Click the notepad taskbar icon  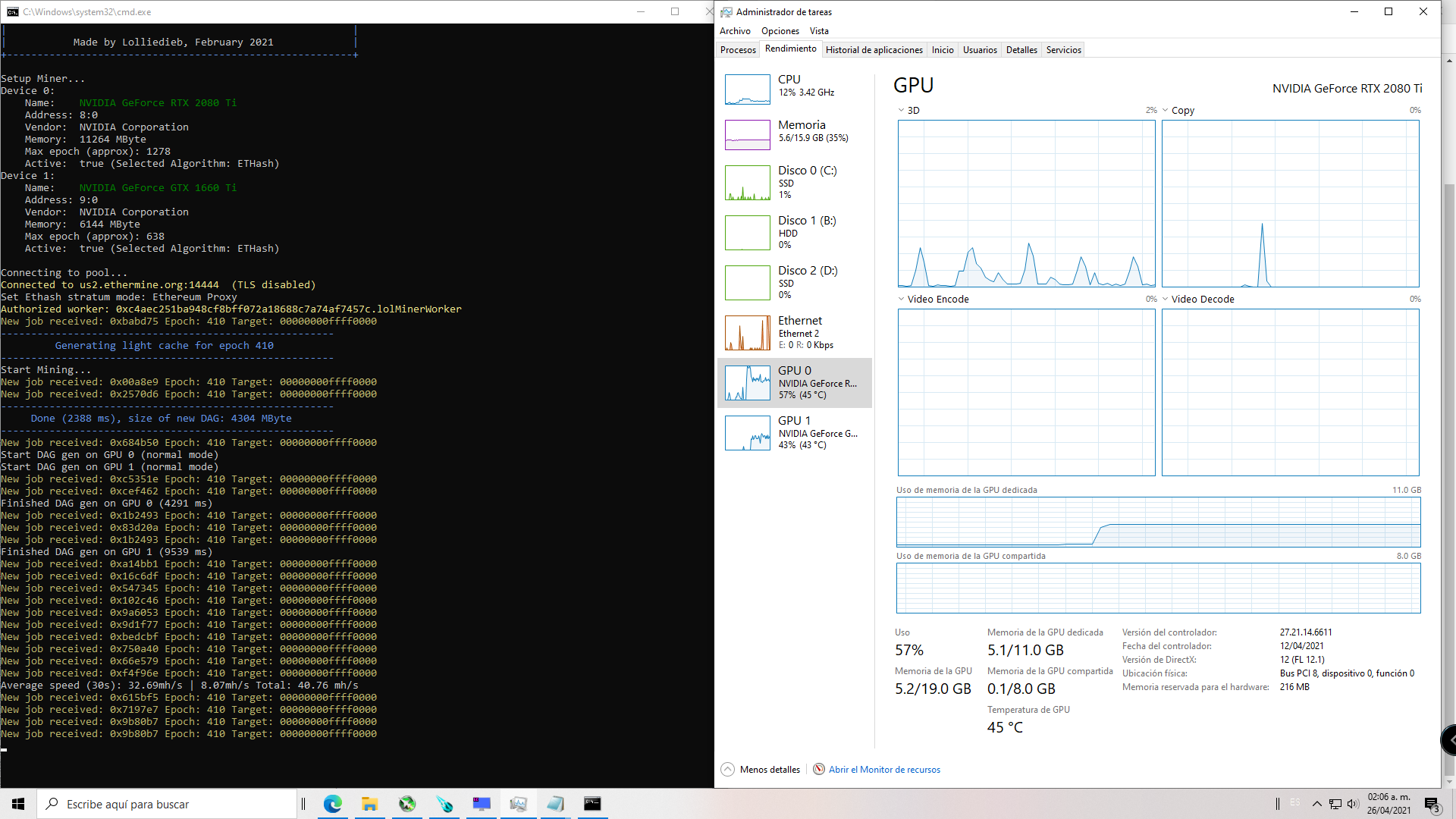point(556,804)
